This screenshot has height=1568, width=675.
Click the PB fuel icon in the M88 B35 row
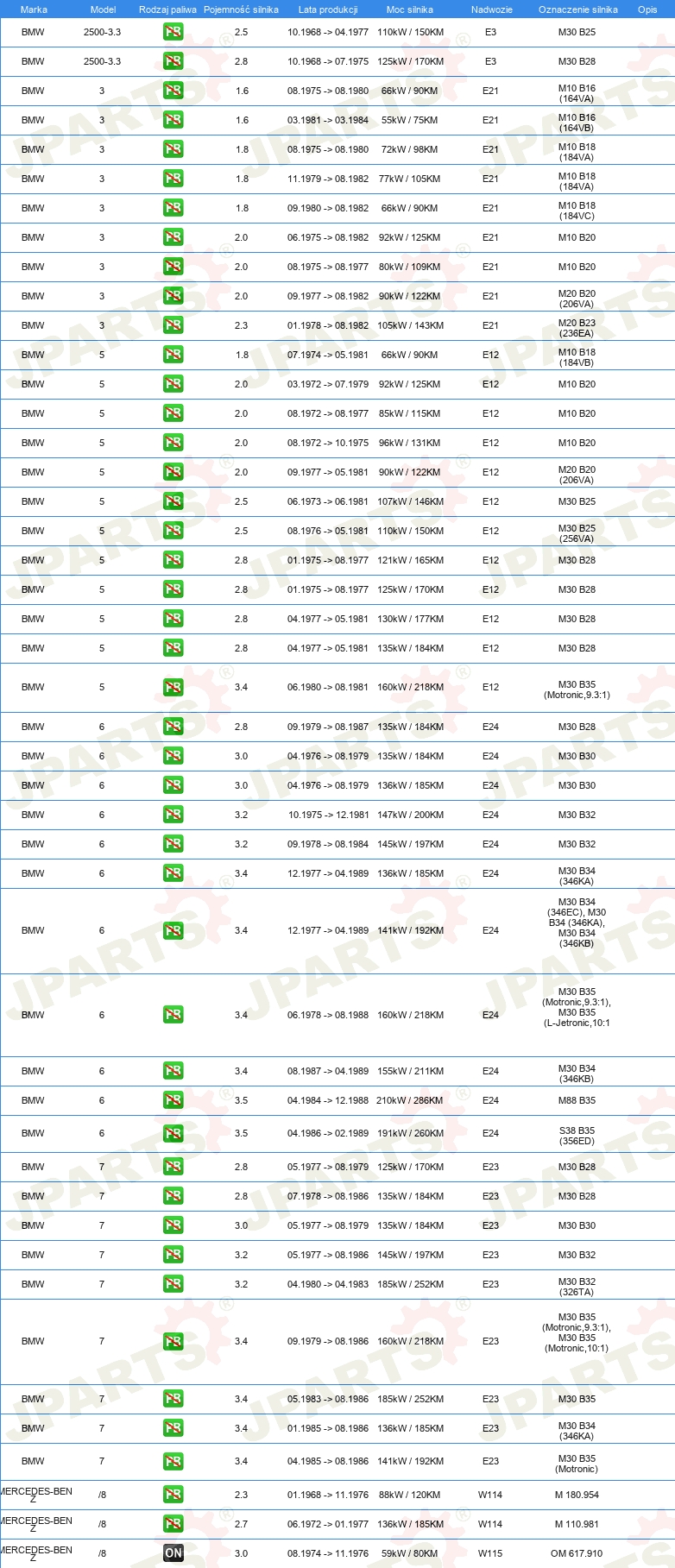[x=173, y=1100]
